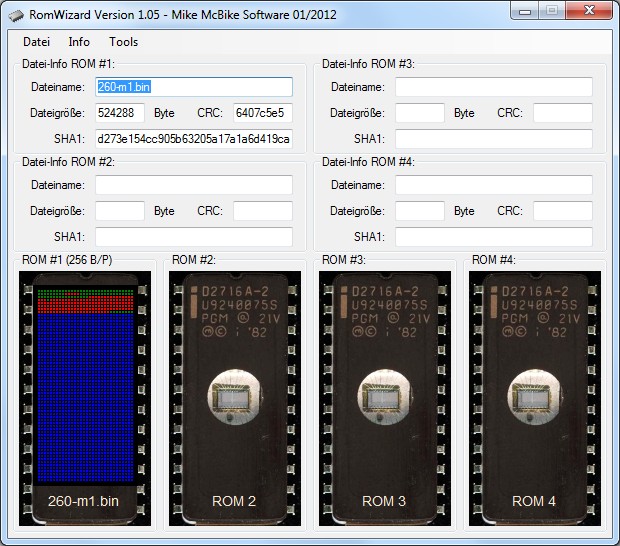Click the RomWizard app icon in title bar
Viewport: 620px width, 546px height.
click(x=16, y=13)
